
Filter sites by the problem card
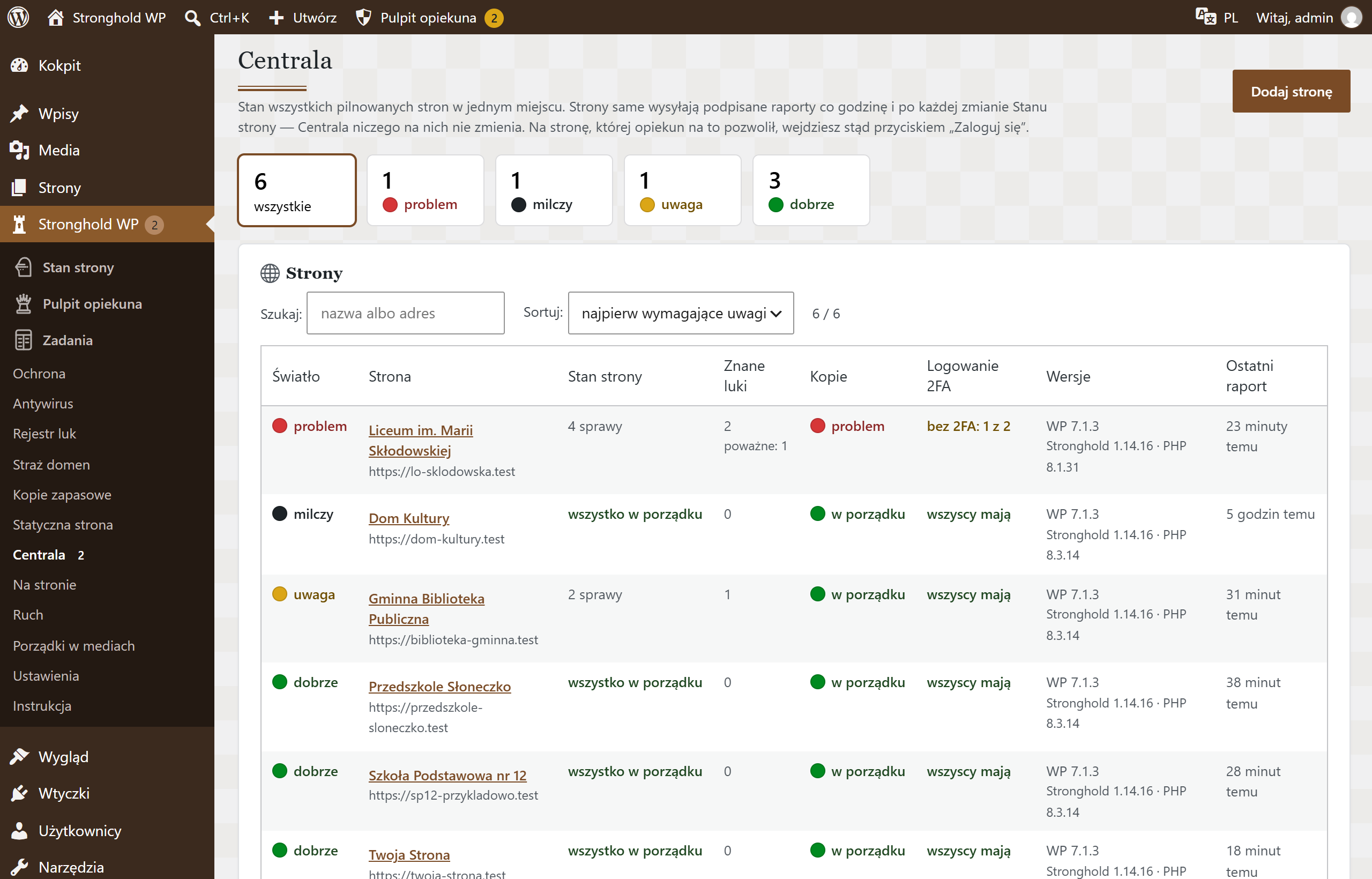tap(425, 190)
